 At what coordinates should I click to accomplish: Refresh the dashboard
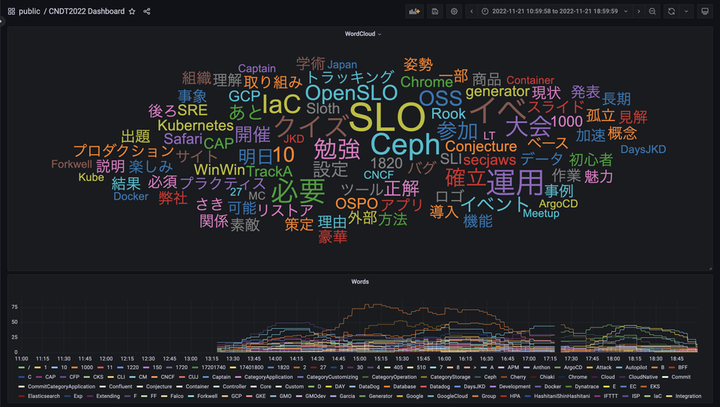(671, 11)
